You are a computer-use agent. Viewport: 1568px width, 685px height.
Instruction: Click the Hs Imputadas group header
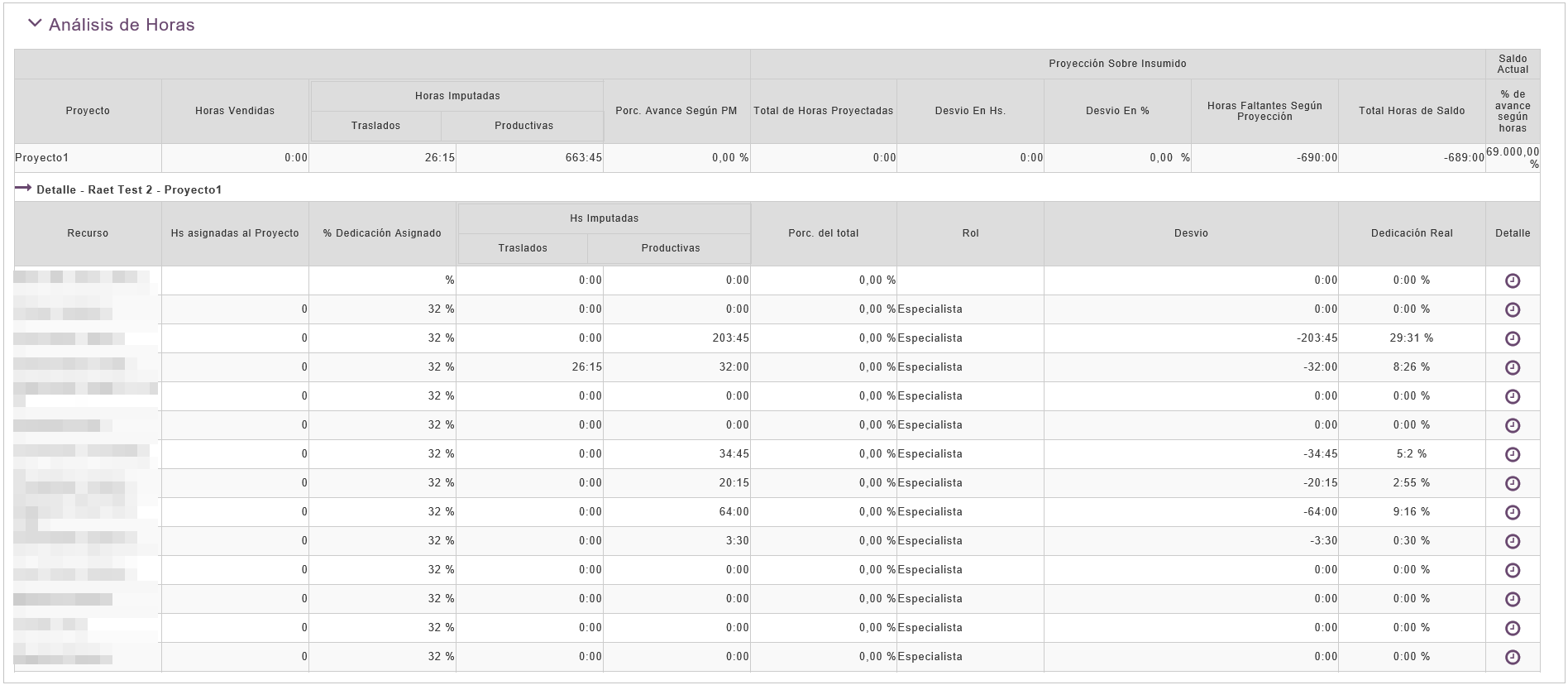pyautogui.click(x=605, y=218)
